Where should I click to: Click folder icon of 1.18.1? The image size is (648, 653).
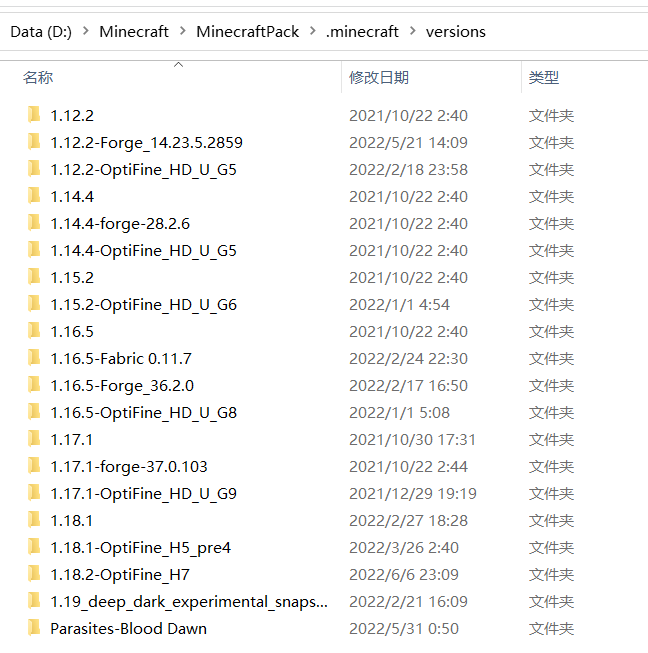click(34, 520)
